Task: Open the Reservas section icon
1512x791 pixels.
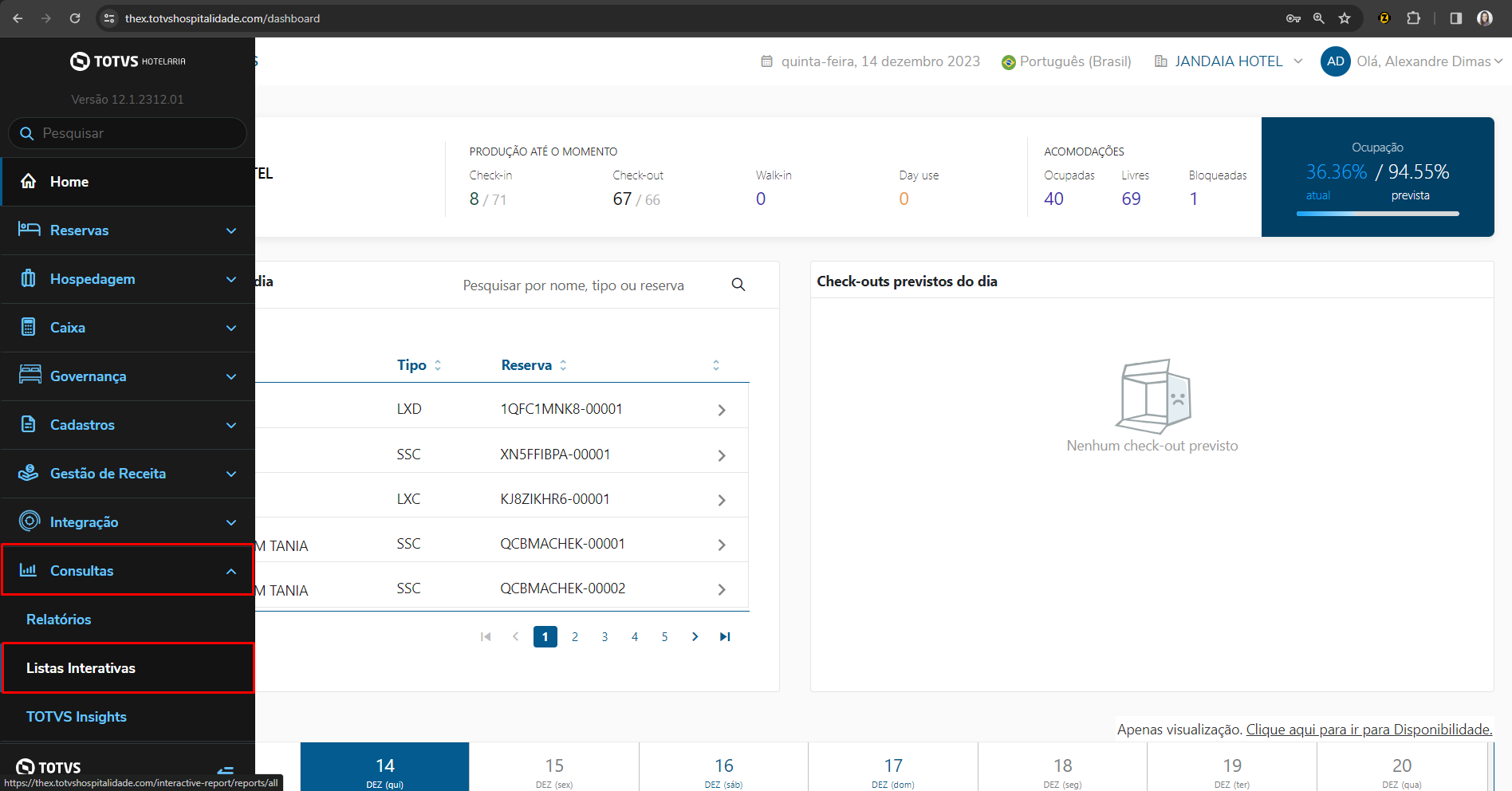Action: 29,230
